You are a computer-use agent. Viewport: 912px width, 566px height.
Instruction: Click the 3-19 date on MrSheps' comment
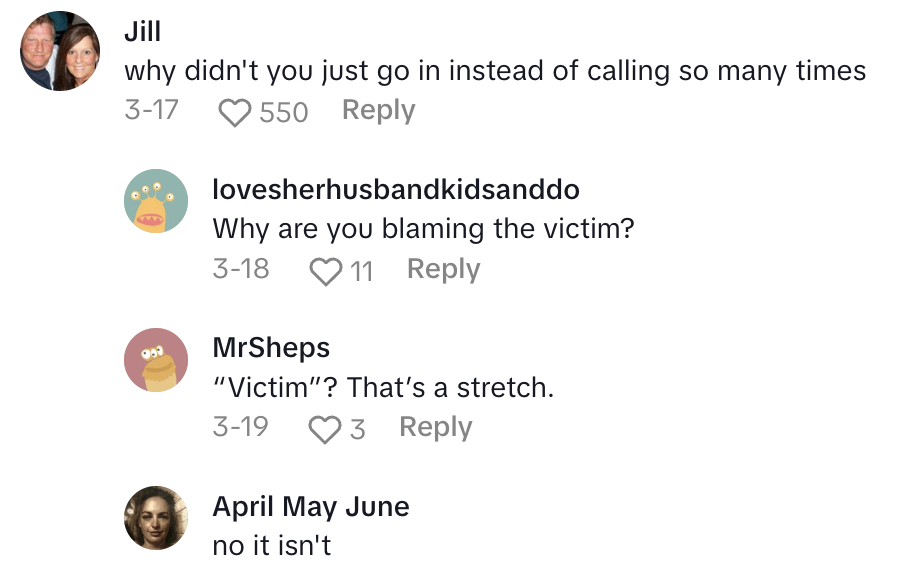pyautogui.click(x=241, y=427)
